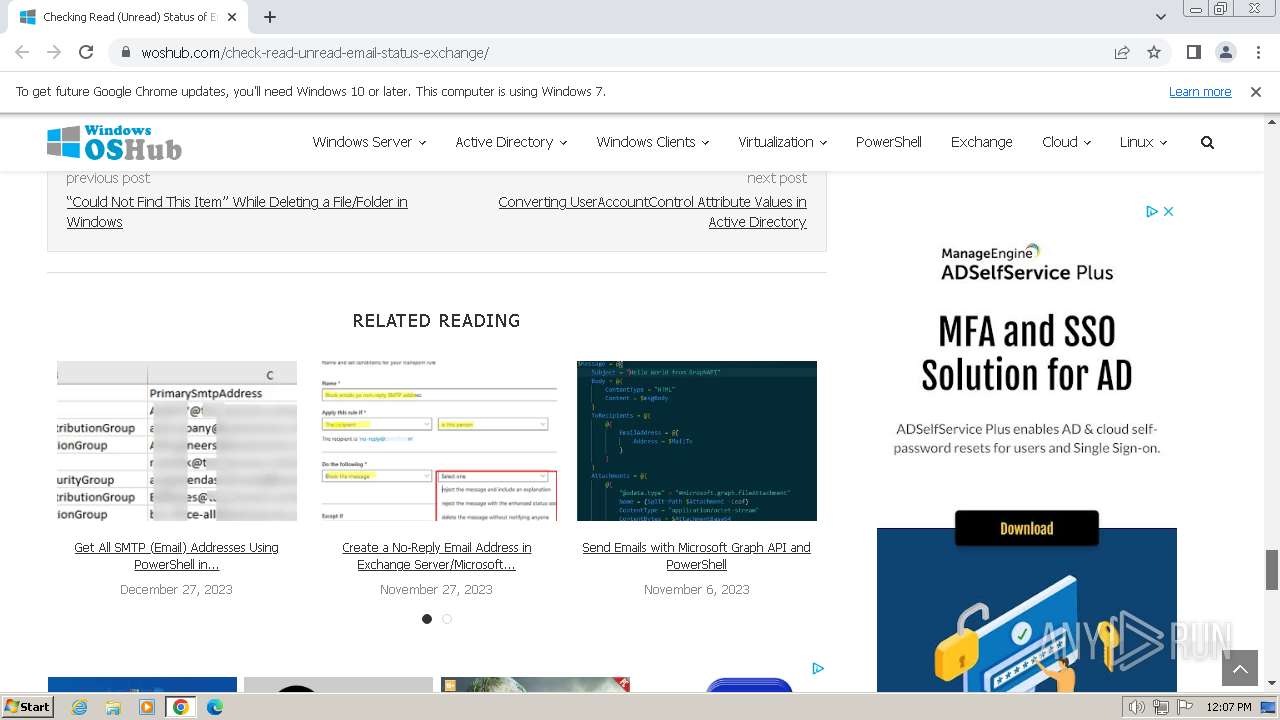Screen dimensions: 1280x720
Task: Open the Microsoft Graph API article thumbnail
Action: click(697, 441)
